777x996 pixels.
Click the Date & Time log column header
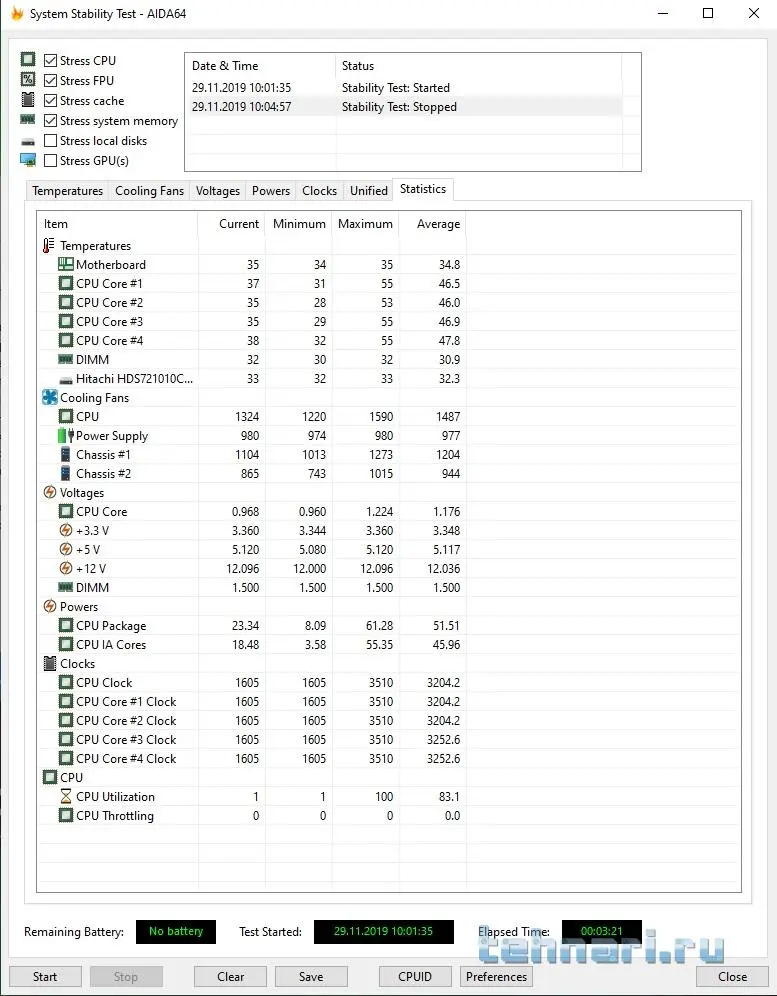click(x=260, y=66)
